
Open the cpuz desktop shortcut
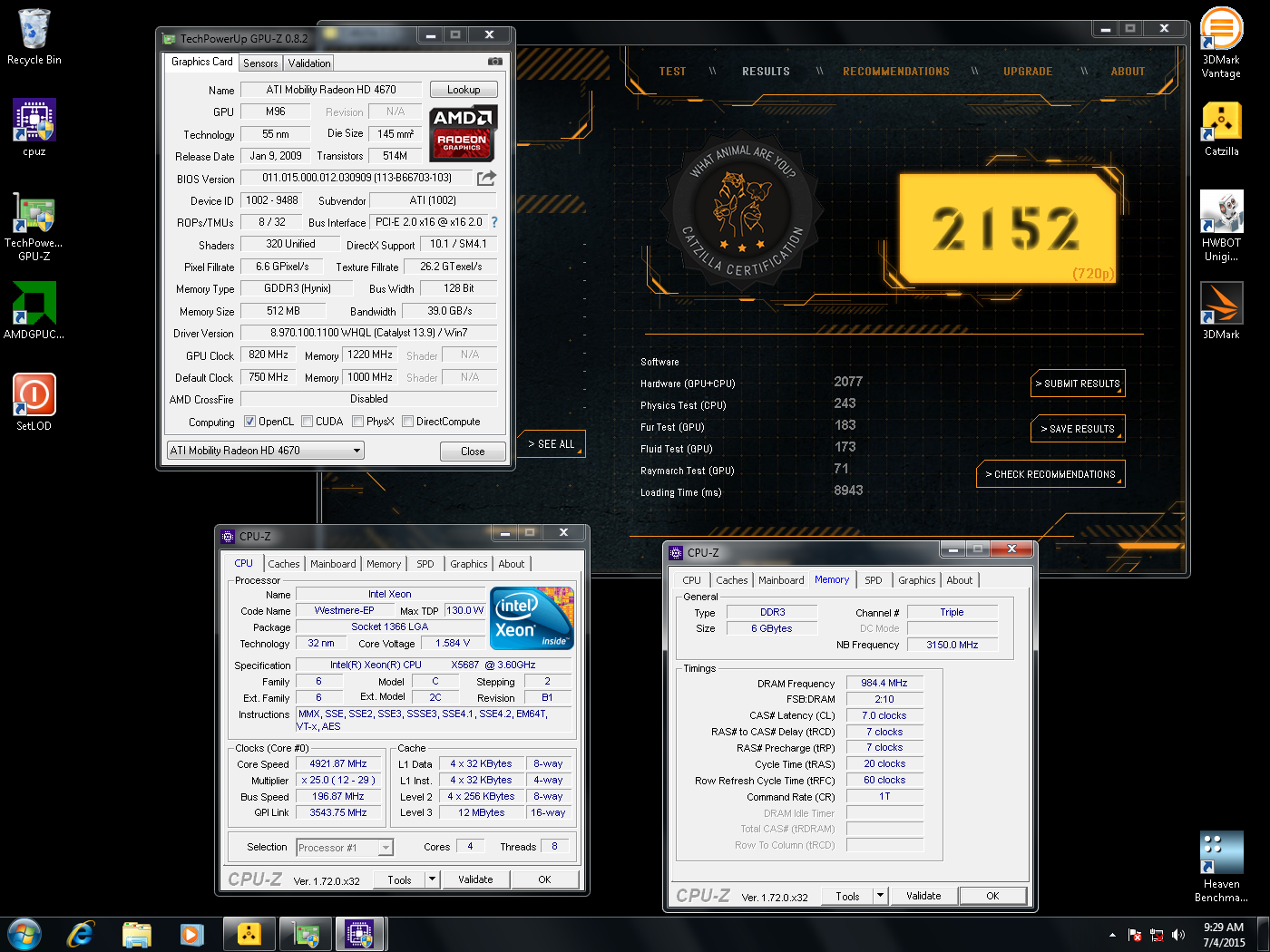34,127
